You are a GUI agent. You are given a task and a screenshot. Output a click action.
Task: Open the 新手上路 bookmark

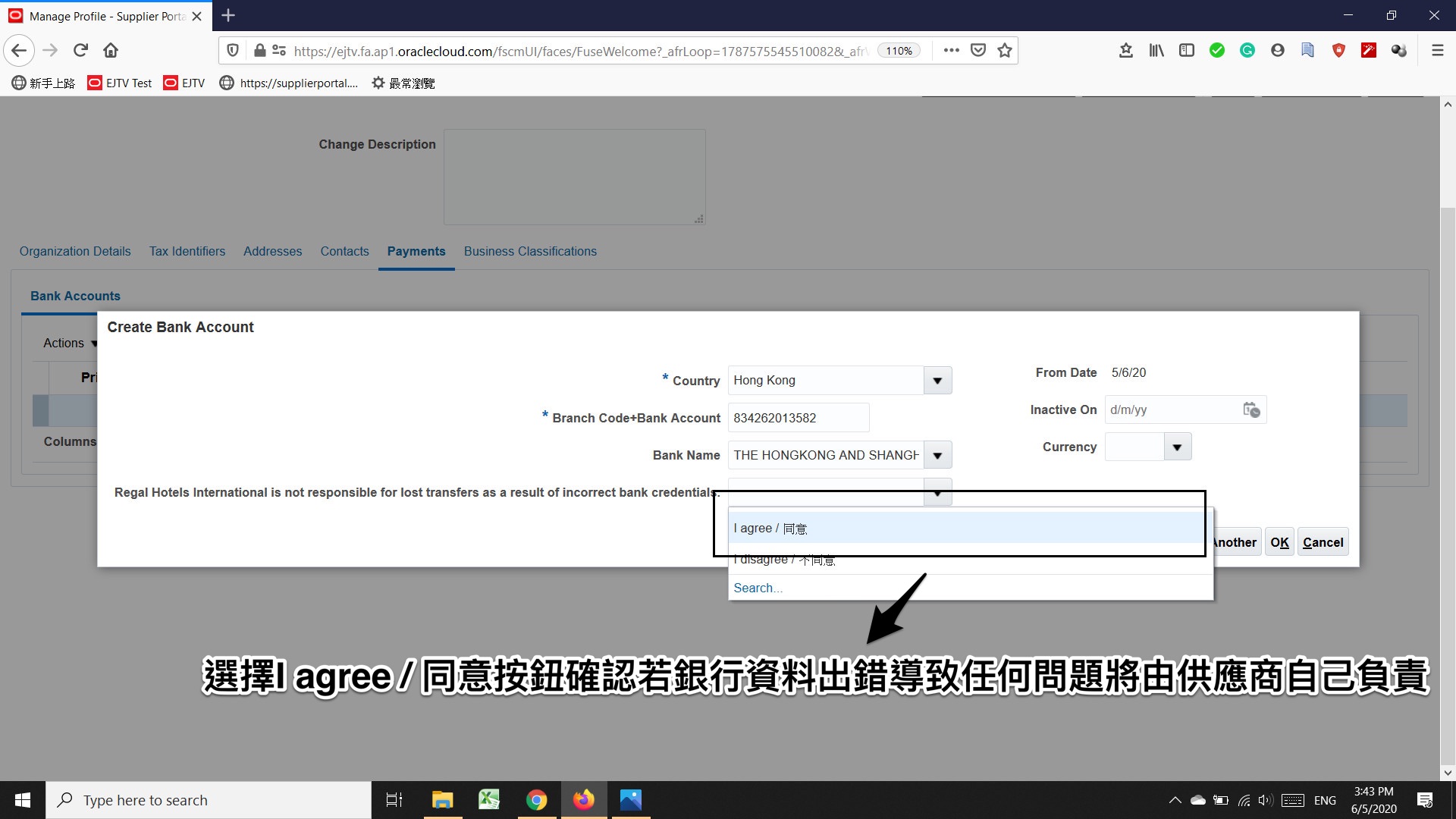[43, 83]
